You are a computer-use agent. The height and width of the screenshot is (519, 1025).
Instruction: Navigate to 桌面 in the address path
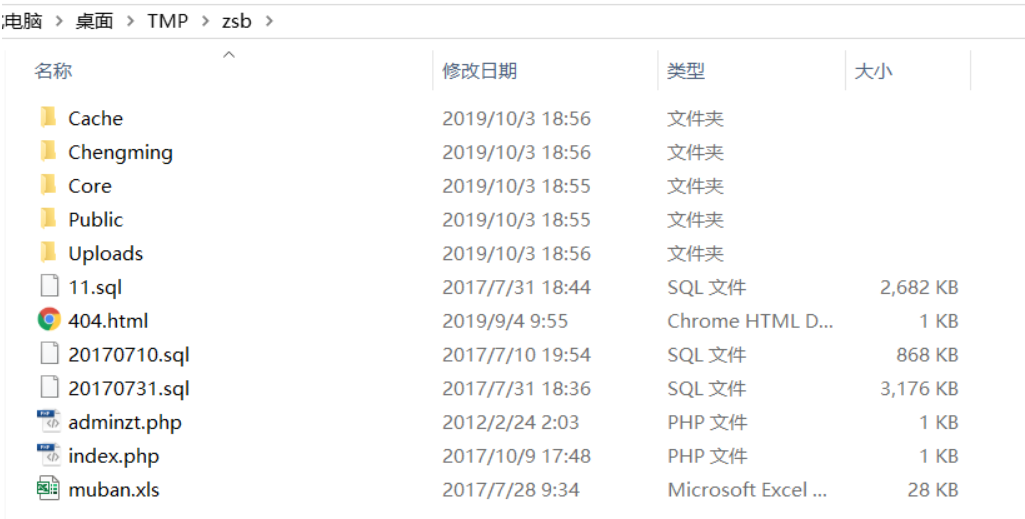(x=95, y=21)
